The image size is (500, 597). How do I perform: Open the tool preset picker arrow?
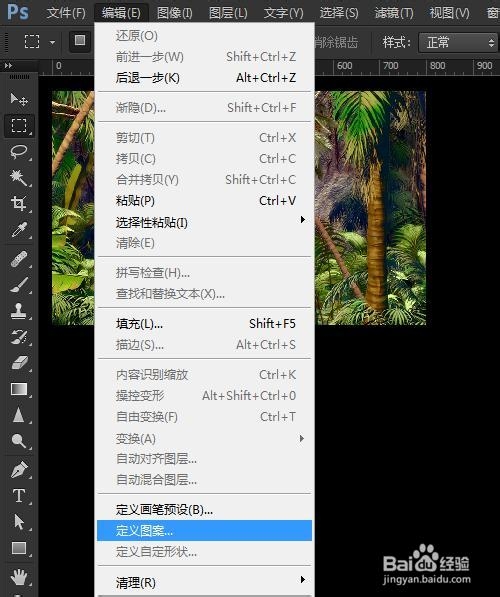coord(52,42)
